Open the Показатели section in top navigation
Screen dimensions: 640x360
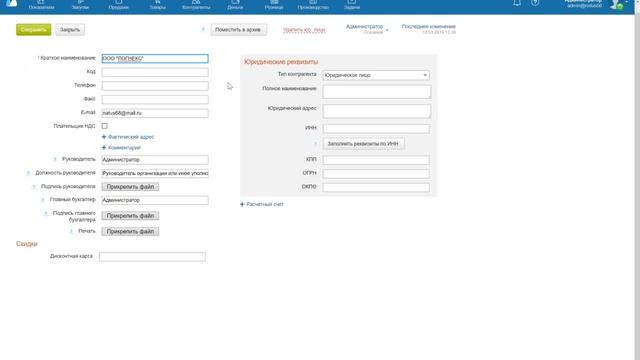coord(41,5)
